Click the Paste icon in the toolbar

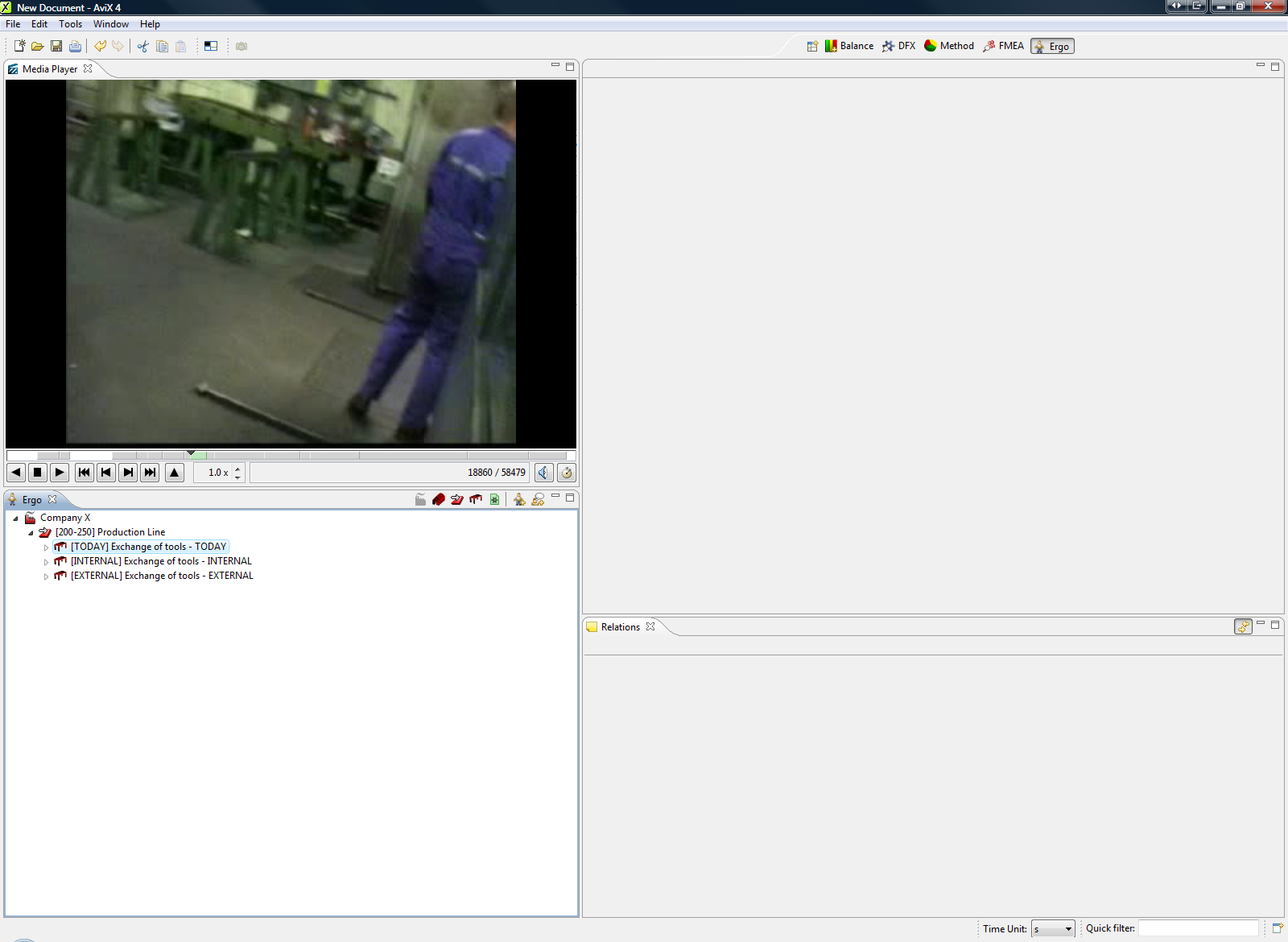pyautogui.click(x=180, y=46)
